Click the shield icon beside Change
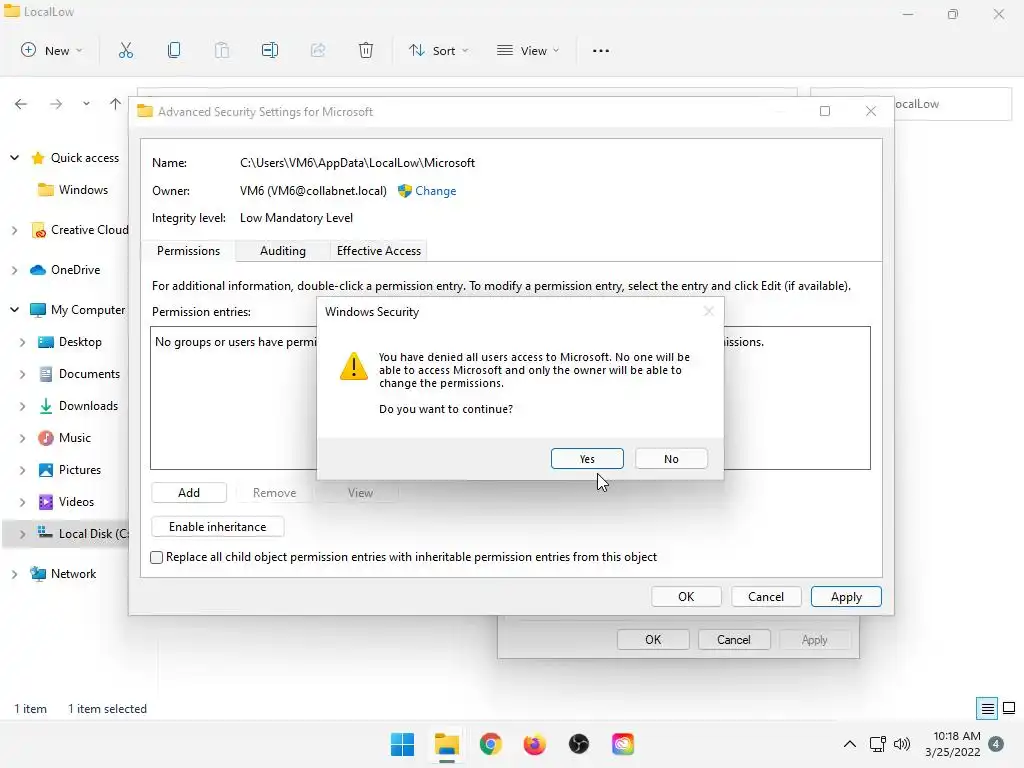The image size is (1024, 768). pyautogui.click(x=405, y=191)
